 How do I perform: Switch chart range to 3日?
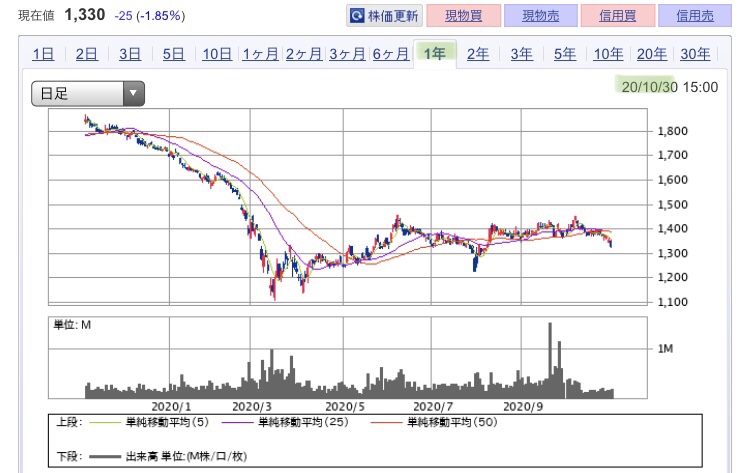coord(130,54)
